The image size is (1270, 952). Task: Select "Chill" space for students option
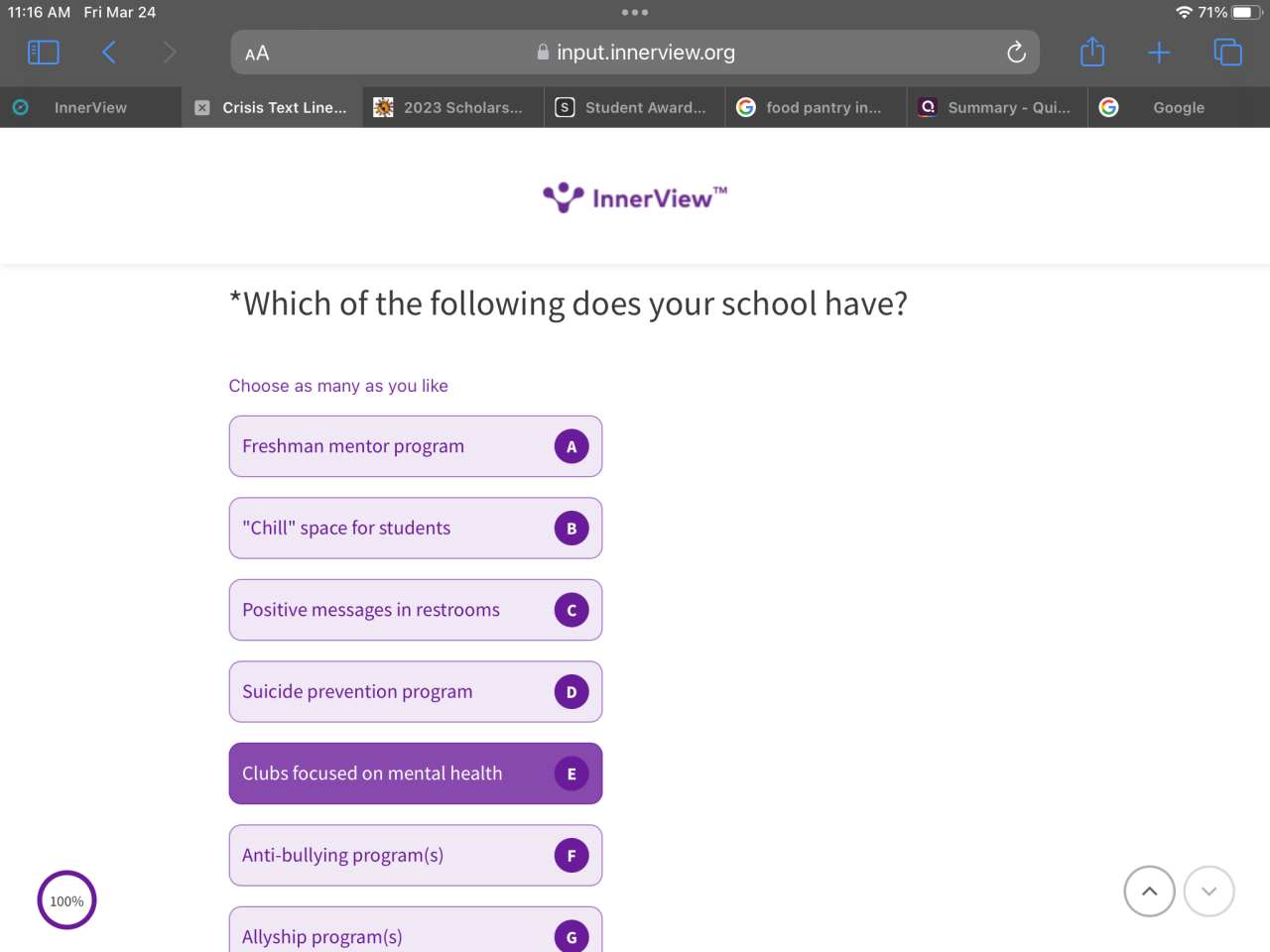tap(416, 529)
